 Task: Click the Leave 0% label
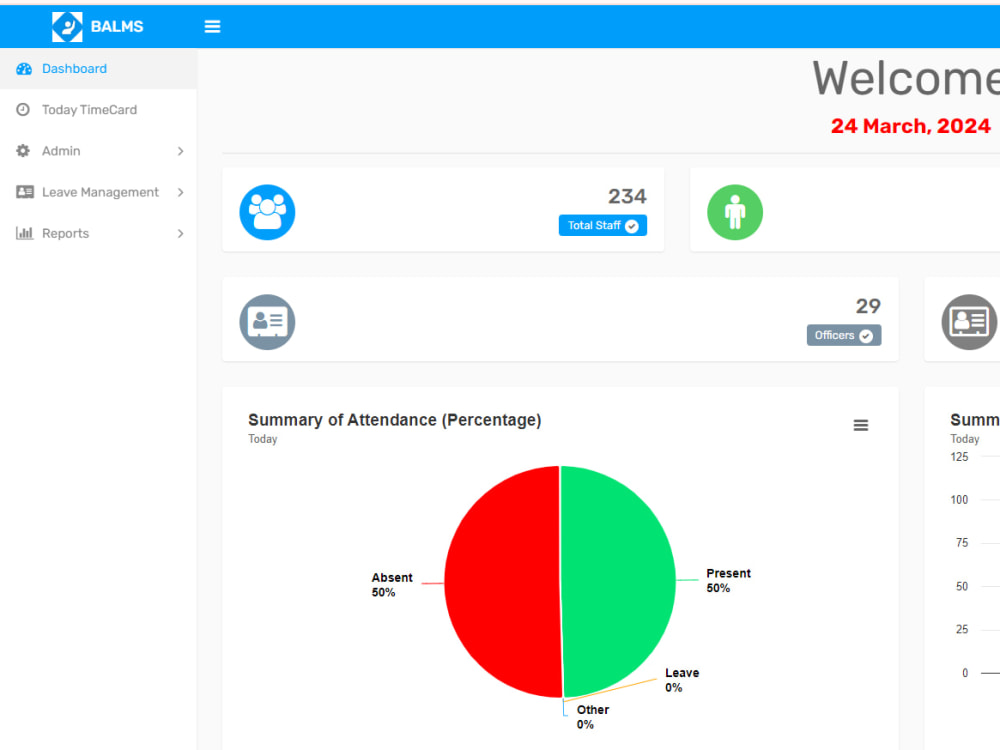pos(682,680)
